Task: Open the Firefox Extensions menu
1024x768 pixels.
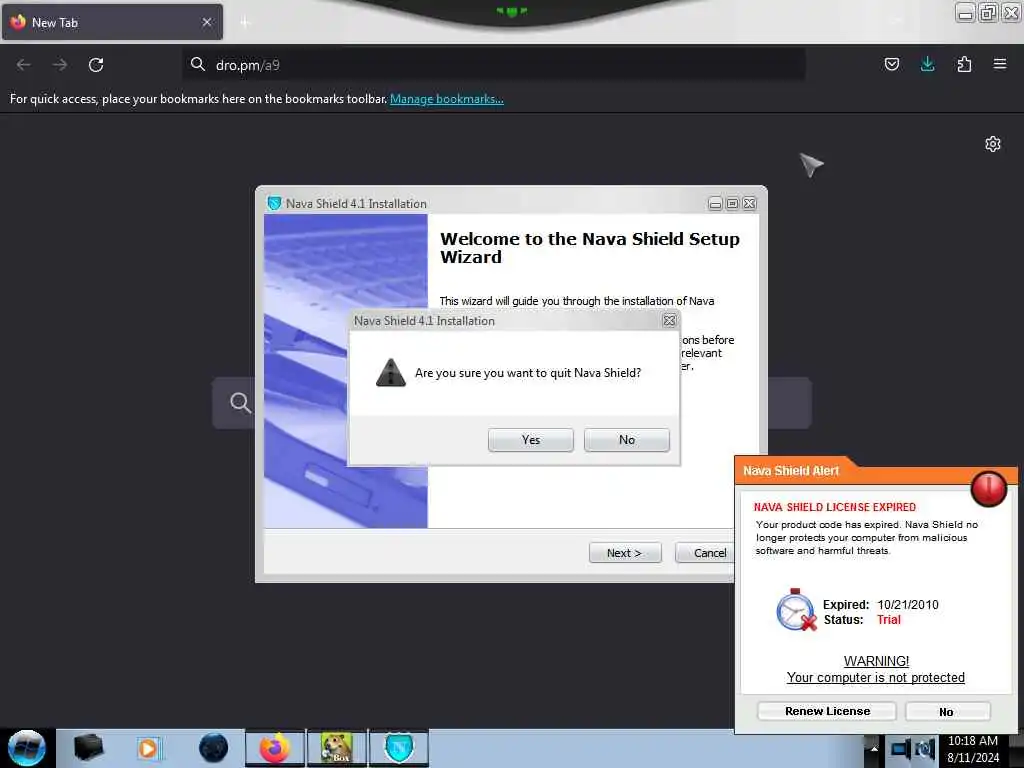Action: point(964,64)
